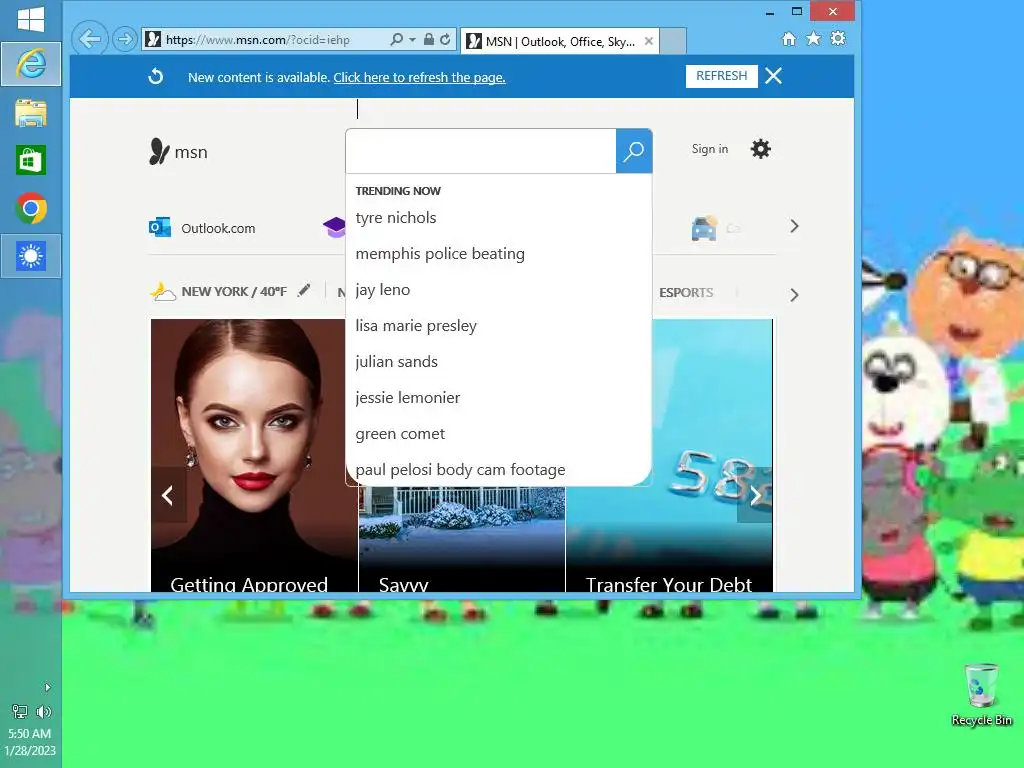Select trending search 'green comet'
The height and width of the screenshot is (768, 1024).
tap(400, 434)
